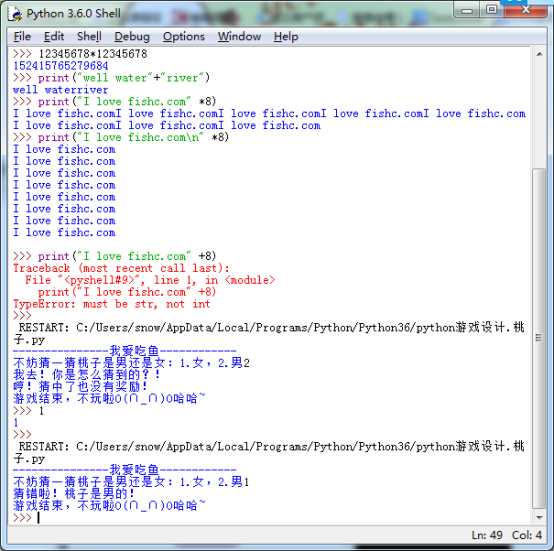This screenshot has width=554, height=551.
Task: Open the Options menu
Action: [183, 36]
